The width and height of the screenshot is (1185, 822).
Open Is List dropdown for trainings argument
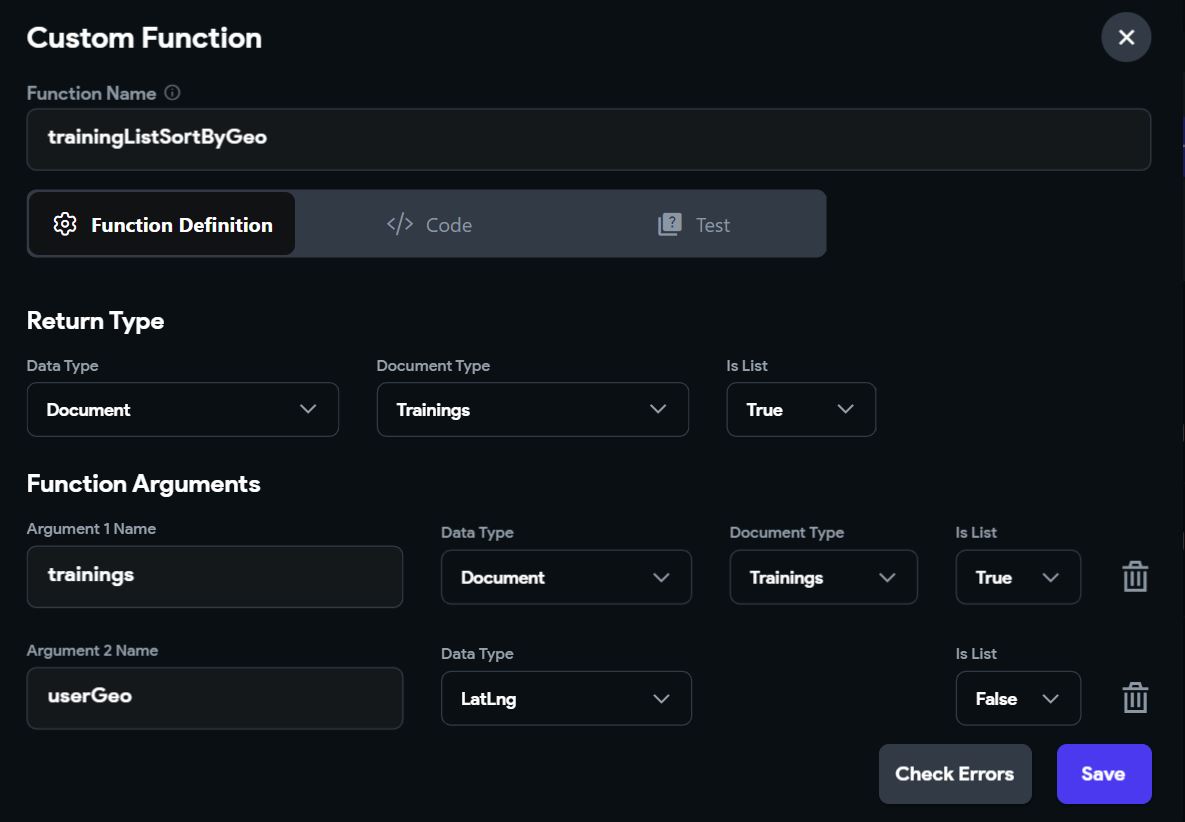pyautogui.click(x=1018, y=577)
